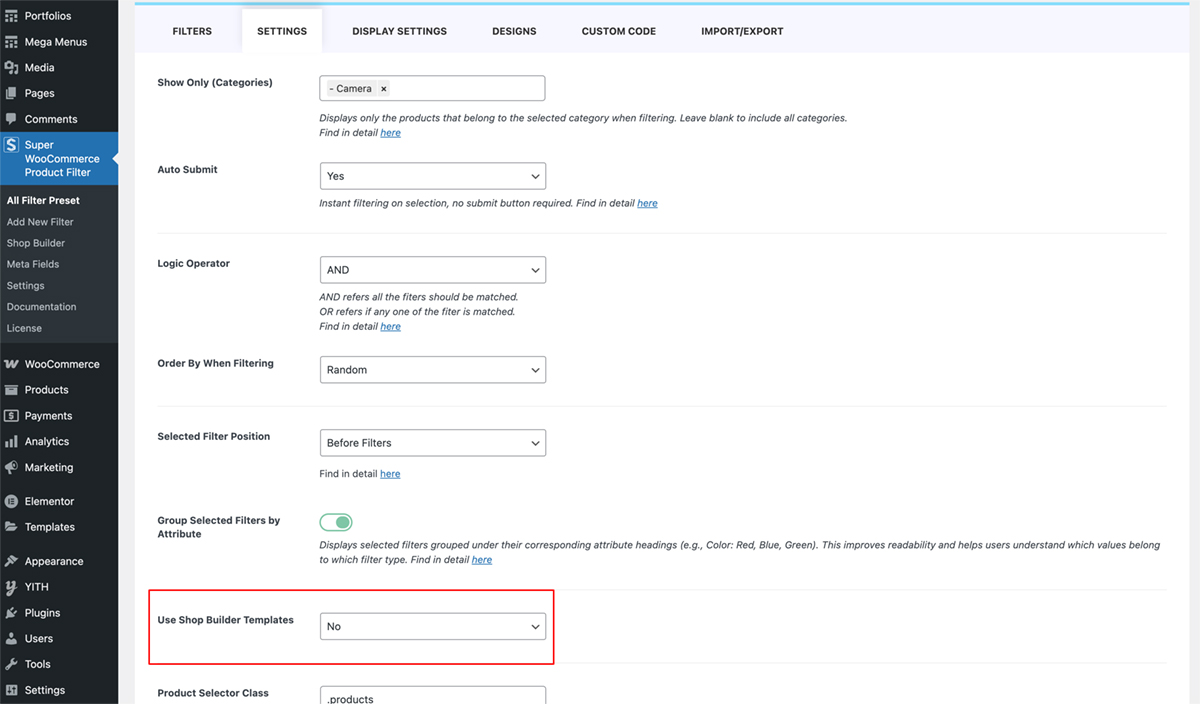1200x704 pixels.
Task: Click the Plugins plug icon
Action: [12, 613]
